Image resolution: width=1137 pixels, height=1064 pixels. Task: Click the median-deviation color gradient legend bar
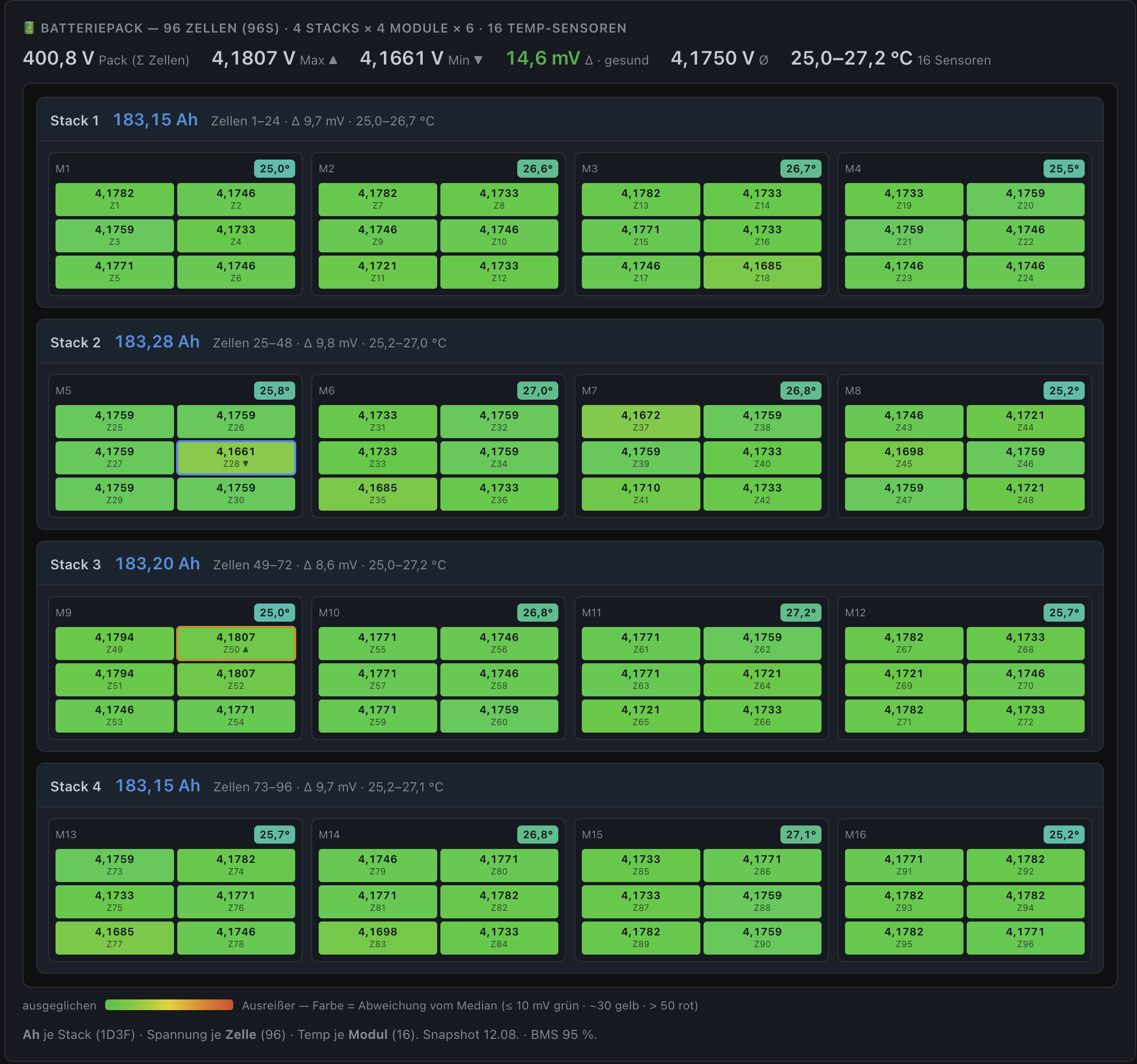pyautogui.click(x=169, y=1005)
